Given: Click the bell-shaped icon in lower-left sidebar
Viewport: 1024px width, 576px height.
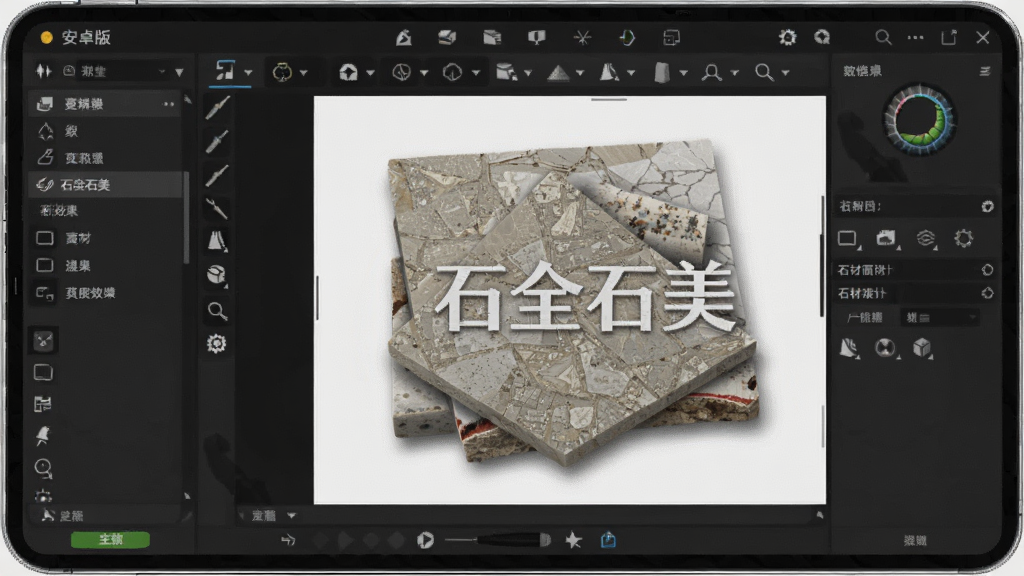Looking at the screenshot, I should (43, 436).
